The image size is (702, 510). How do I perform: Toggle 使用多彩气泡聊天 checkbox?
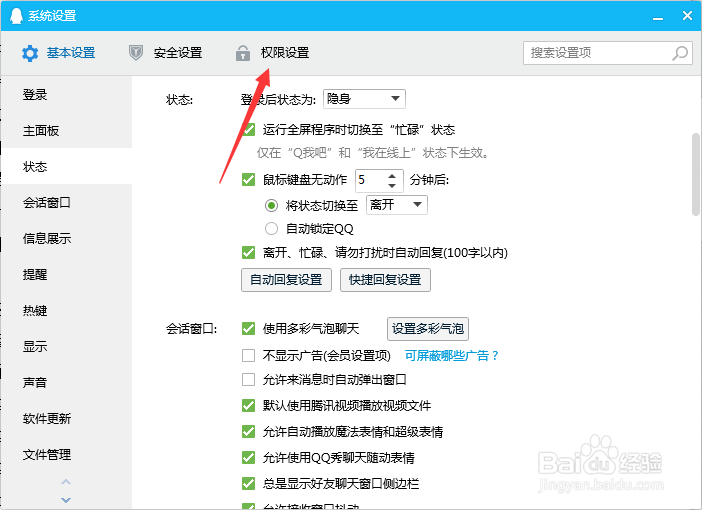[248, 329]
